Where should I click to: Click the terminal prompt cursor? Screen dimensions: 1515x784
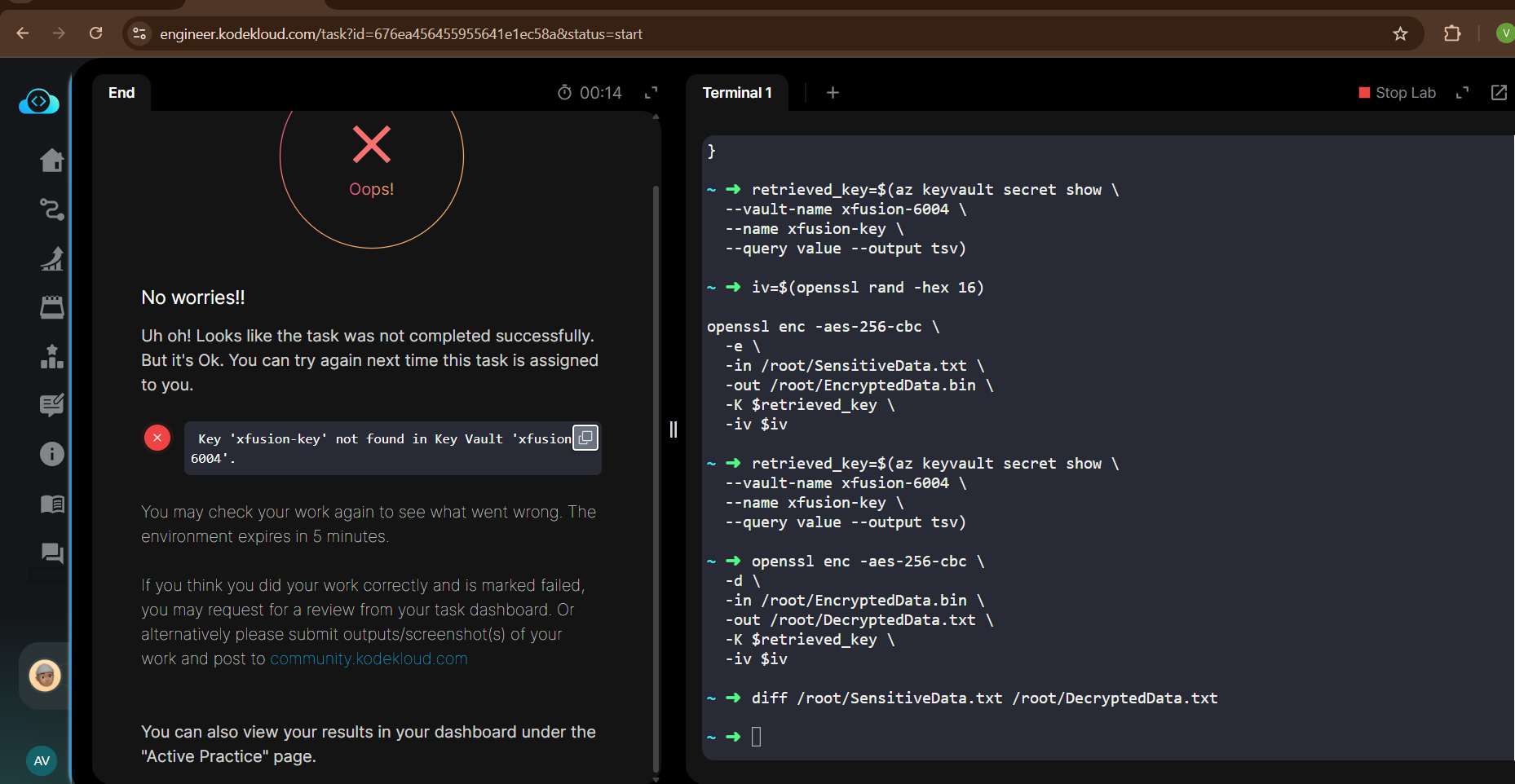coord(756,737)
